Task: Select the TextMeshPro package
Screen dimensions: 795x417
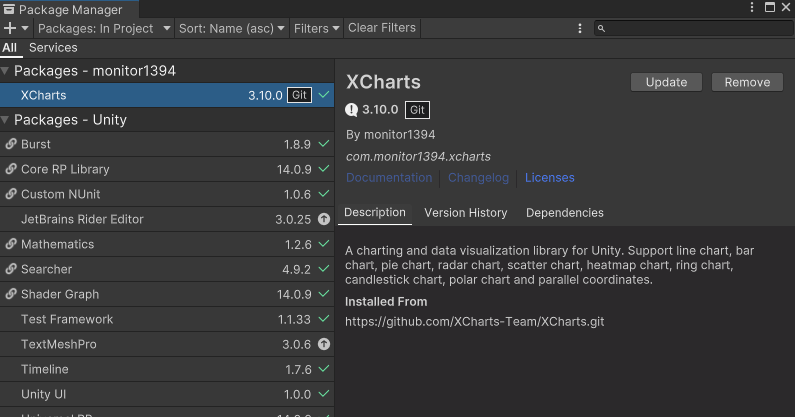Action: [167, 344]
